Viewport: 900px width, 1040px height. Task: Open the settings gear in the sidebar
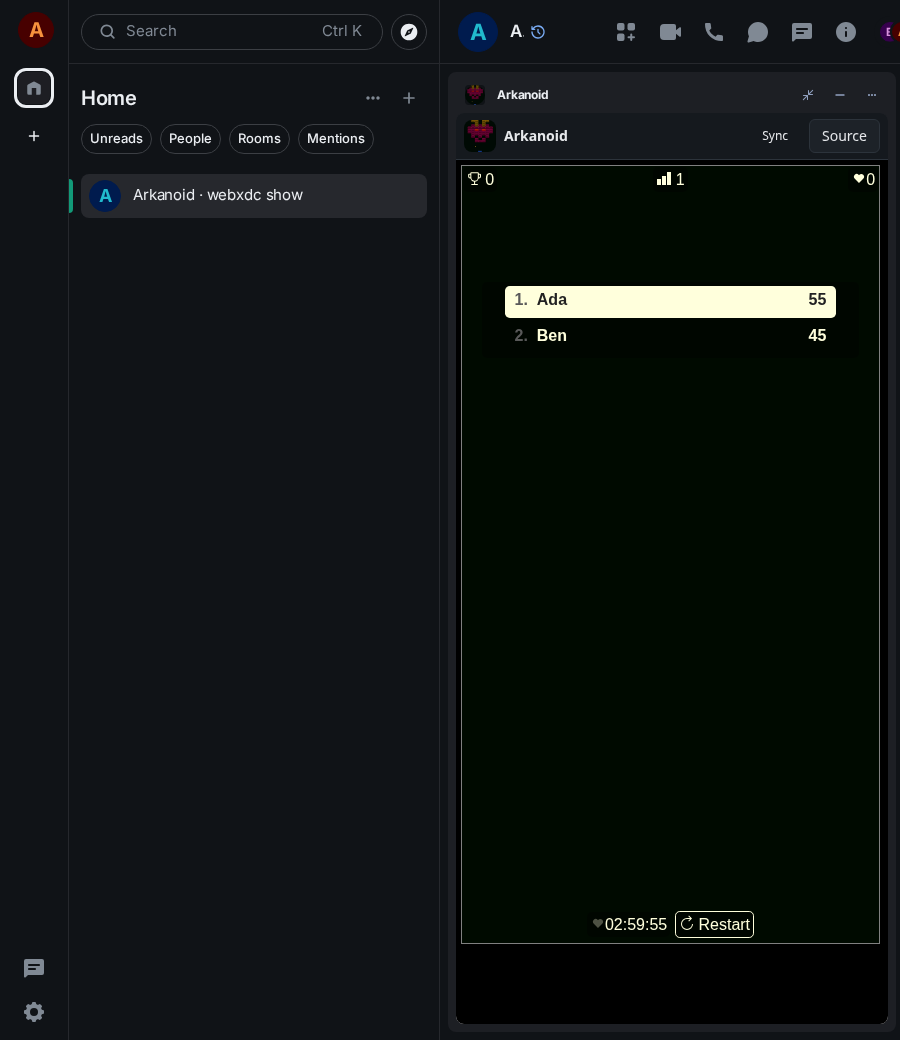click(34, 1011)
